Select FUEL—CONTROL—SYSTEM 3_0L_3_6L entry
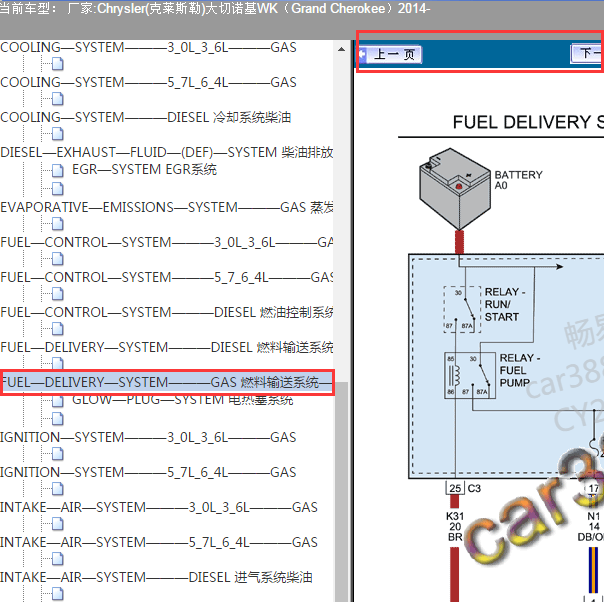This screenshot has height=602, width=604. (166, 243)
